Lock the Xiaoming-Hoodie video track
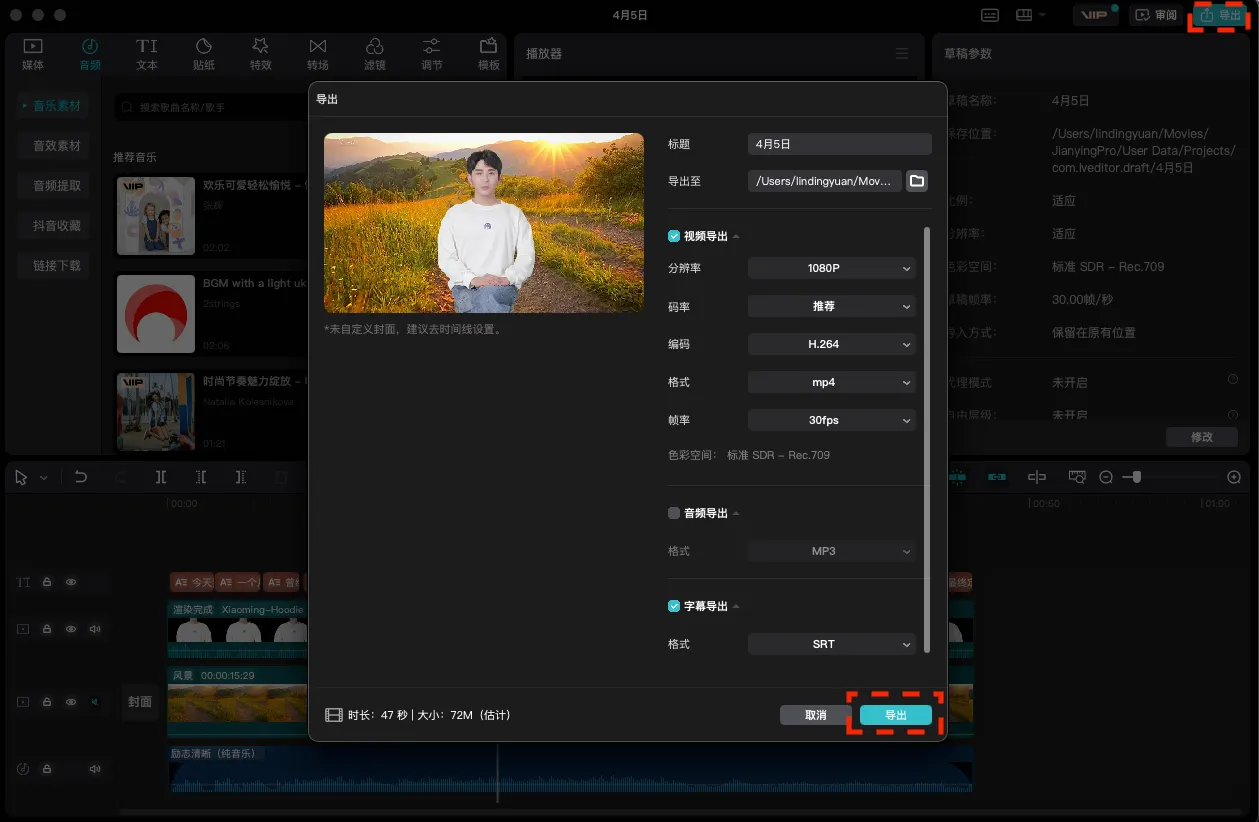The height and width of the screenshot is (822, 1259). click(x=47, y=629)
